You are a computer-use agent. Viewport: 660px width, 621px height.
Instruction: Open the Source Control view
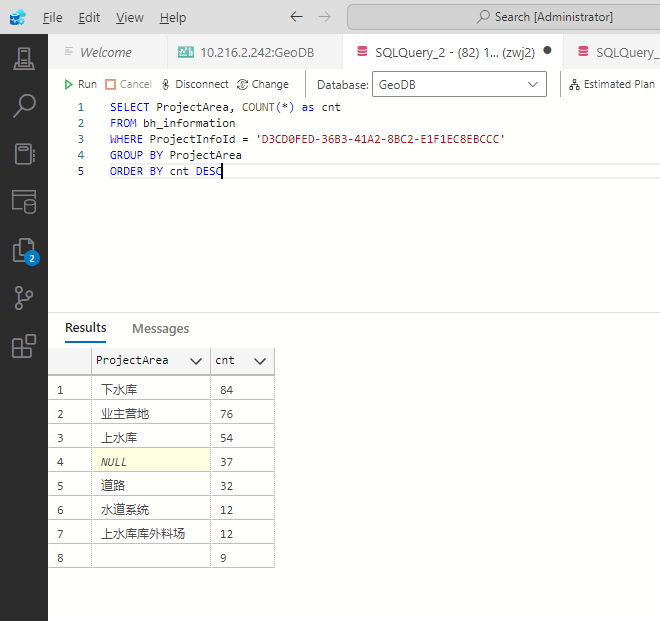click(x=23, y=298)
